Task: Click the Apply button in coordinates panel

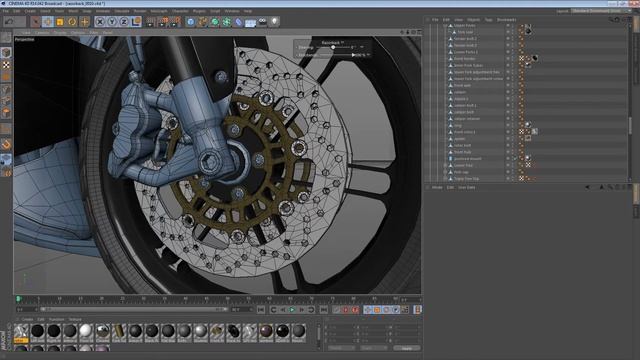Action: (407, 348)
